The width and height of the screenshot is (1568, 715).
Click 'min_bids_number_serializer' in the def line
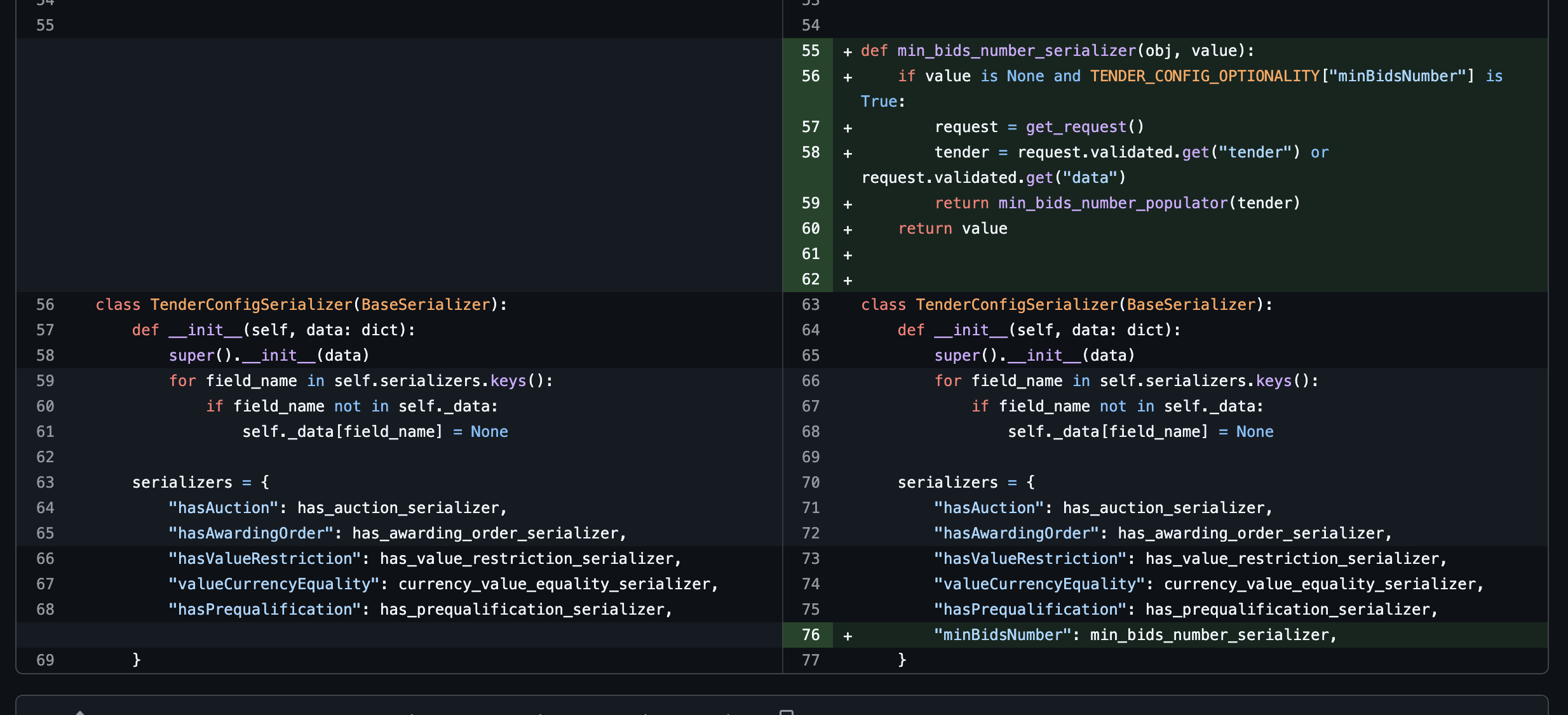tap(1017, 51)
